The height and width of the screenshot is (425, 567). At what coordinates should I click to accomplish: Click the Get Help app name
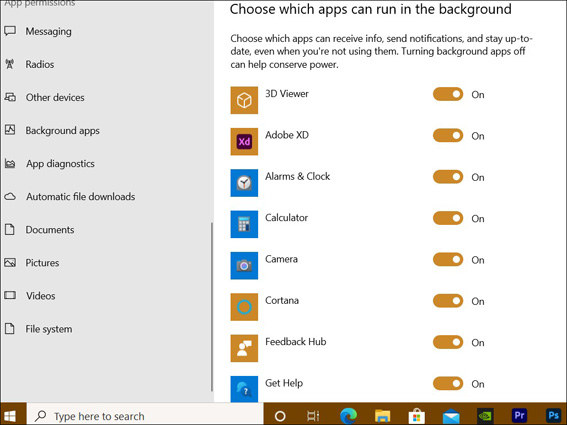[284, 383]
